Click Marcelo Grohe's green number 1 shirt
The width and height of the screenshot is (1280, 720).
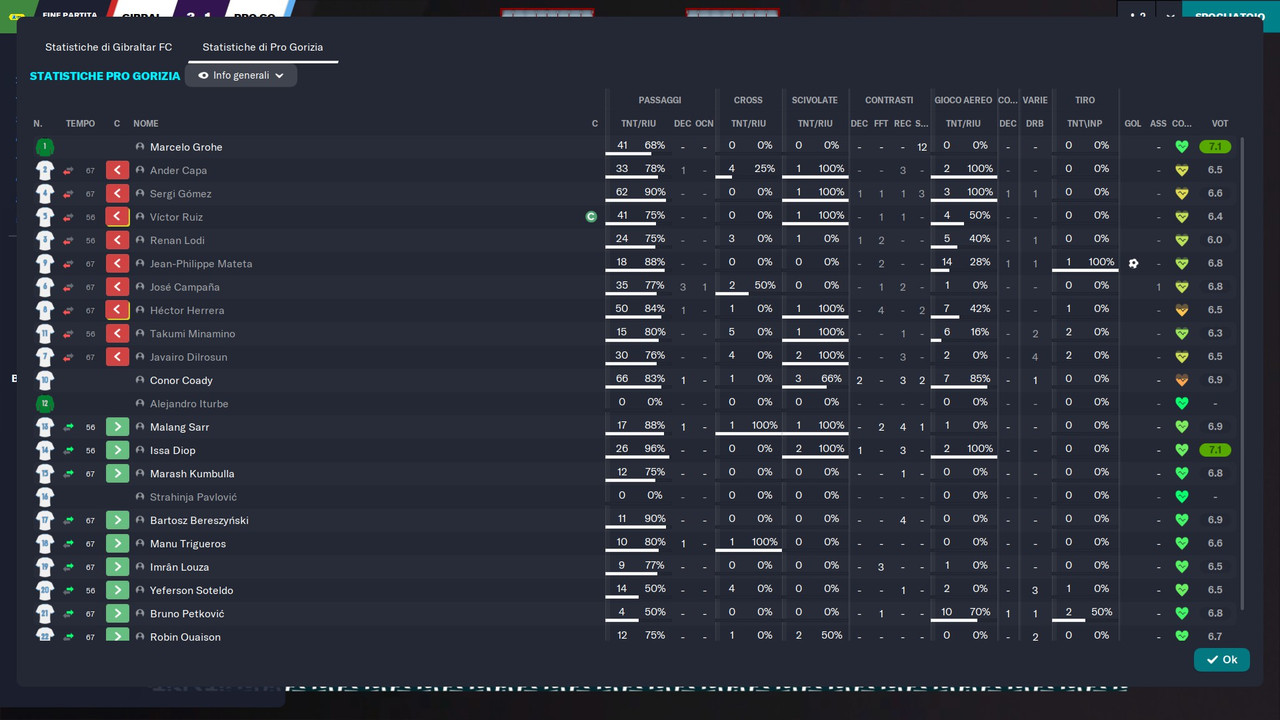point(44,147)
